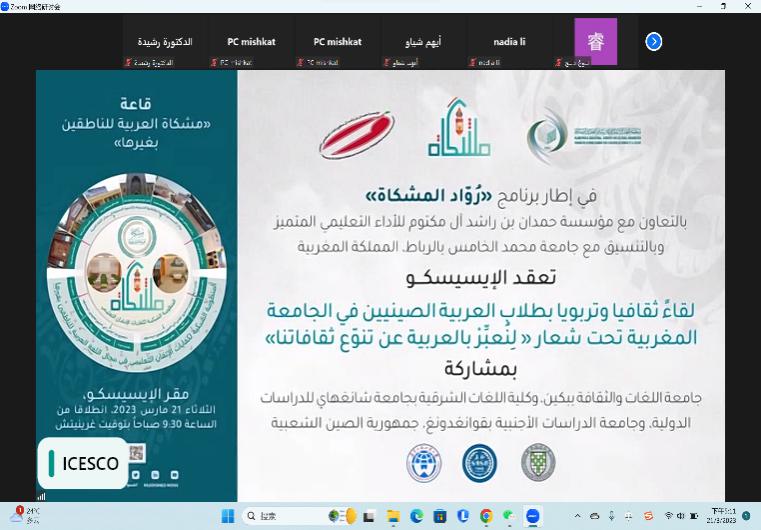Select the الدكتورة رشيدة participant tile

tap(165, 43)
